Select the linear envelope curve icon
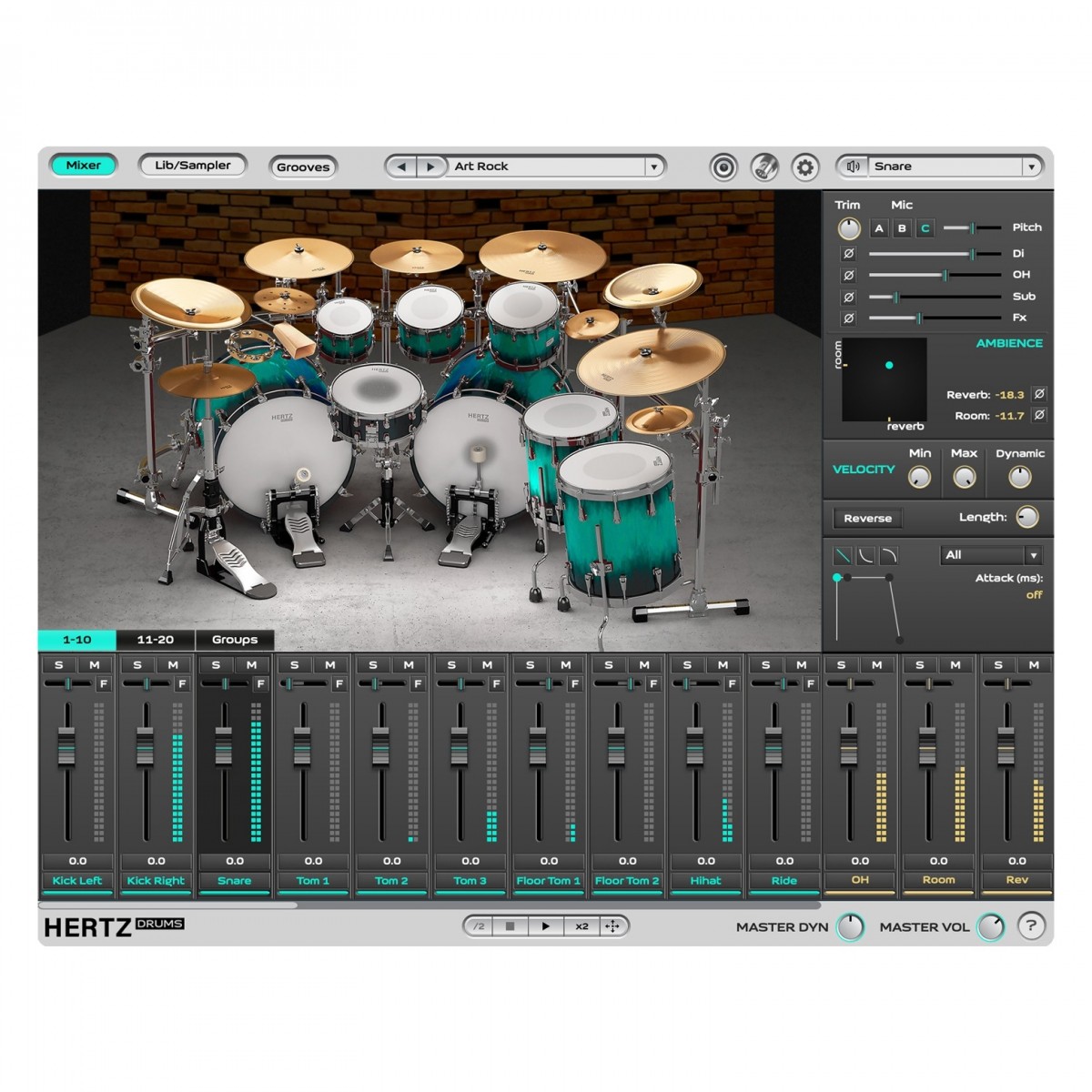This screenshot has width=1092, height=1092. [843, 555]
